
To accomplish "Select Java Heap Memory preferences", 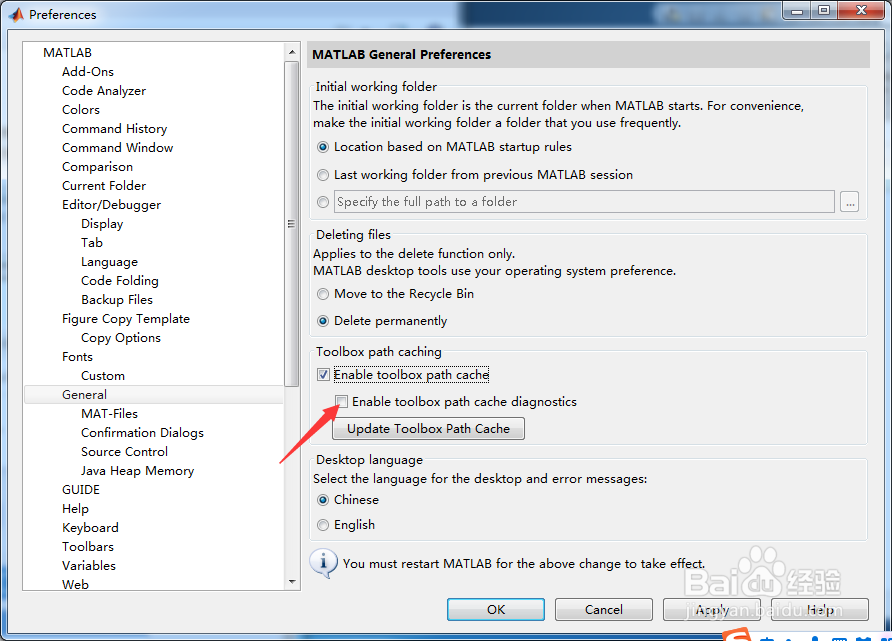I will point(137,471).
